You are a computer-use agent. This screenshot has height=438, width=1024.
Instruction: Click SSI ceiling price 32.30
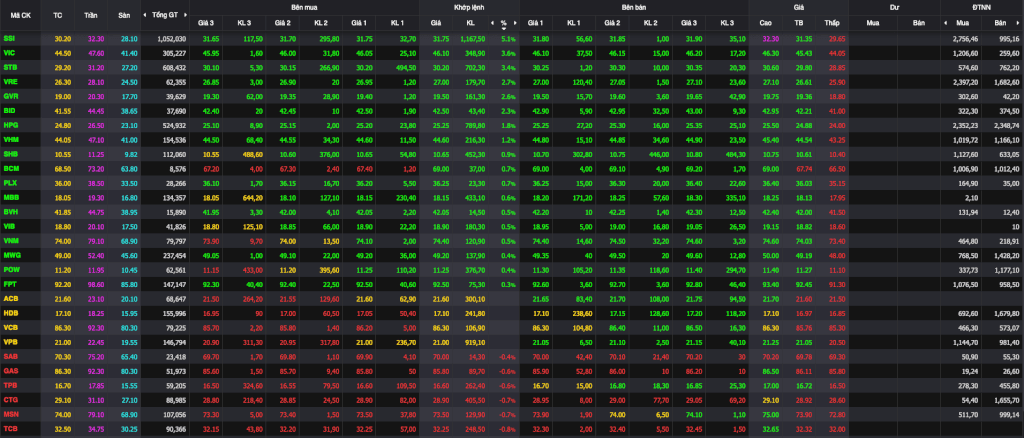tap(96, 39)
